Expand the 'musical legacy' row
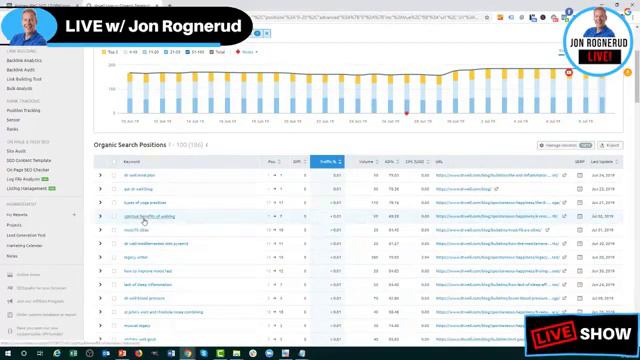640x360 pixels. tap(100, 326)
